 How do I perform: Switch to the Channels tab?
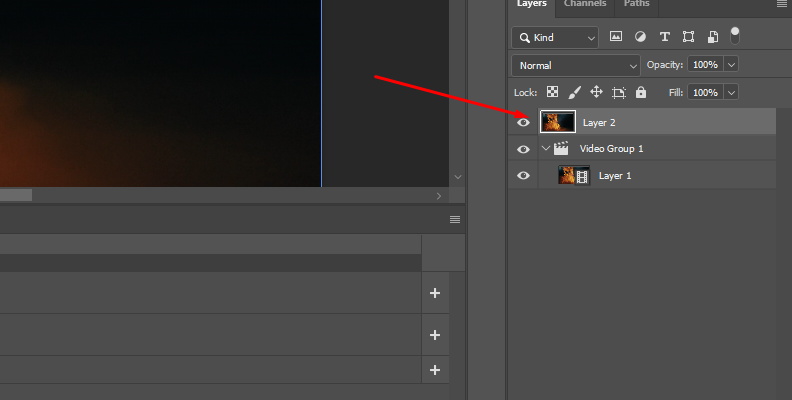pyautogui.click(x=584, y=4)
